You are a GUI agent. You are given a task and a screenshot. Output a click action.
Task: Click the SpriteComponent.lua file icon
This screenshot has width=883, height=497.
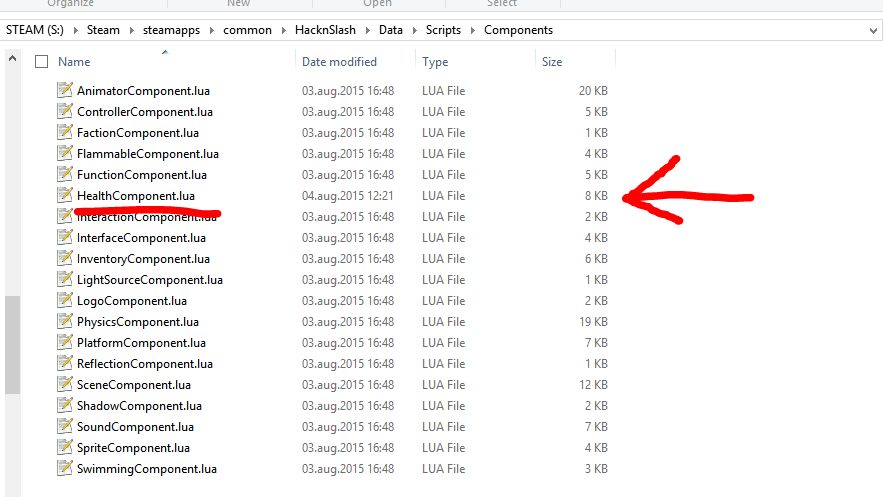coord(65,447)
